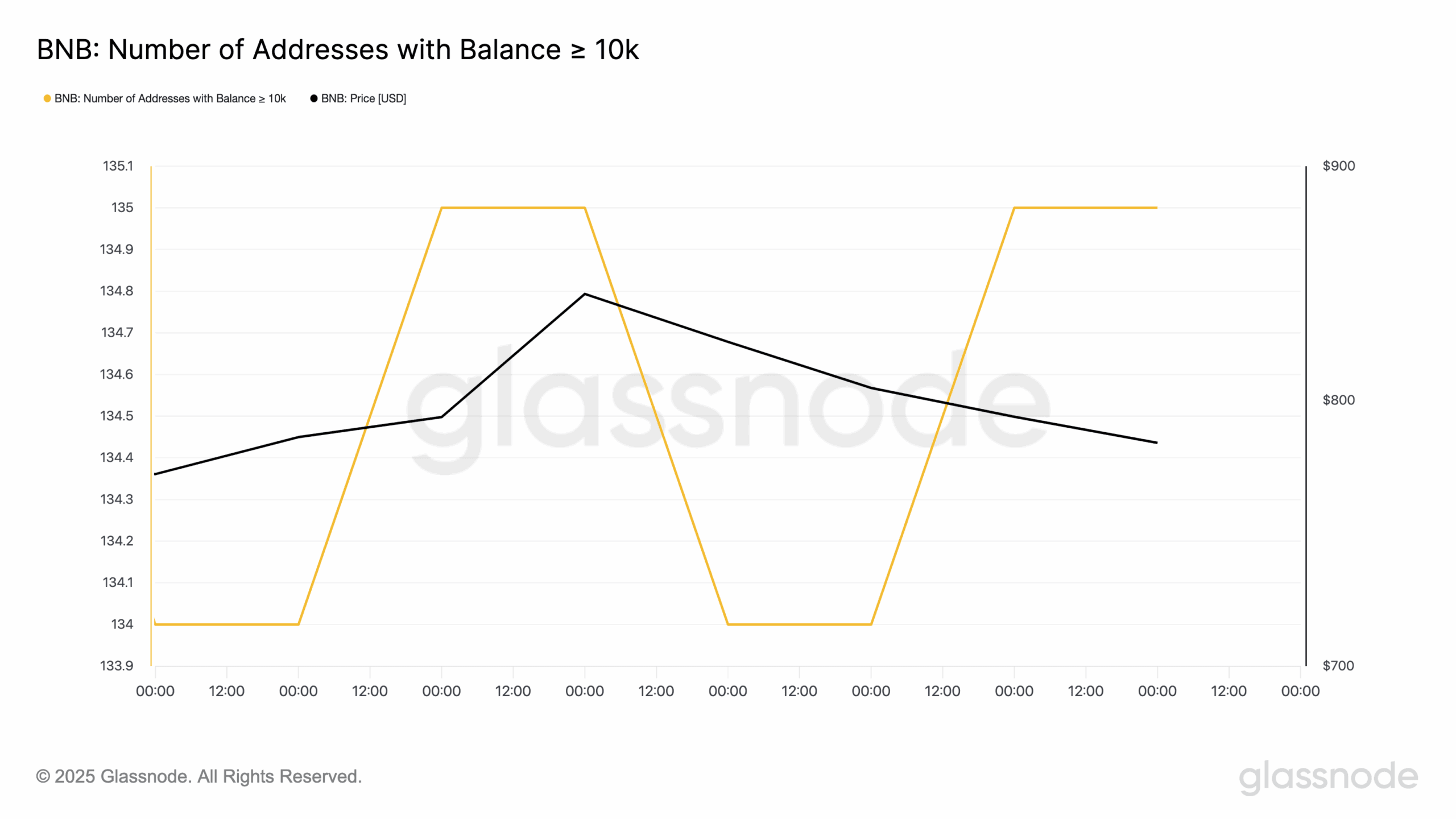Toggle the 'Number of Addresses with Balance ≥ 10k' legend label

[x=170, y=98]
